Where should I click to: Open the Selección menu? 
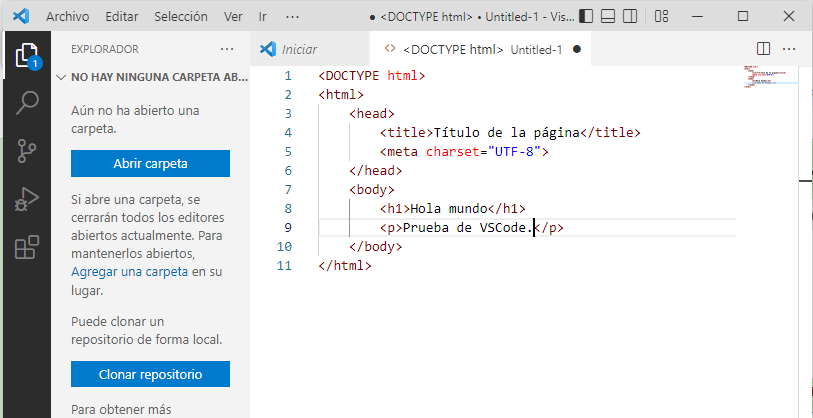click(x=181, y=17)
